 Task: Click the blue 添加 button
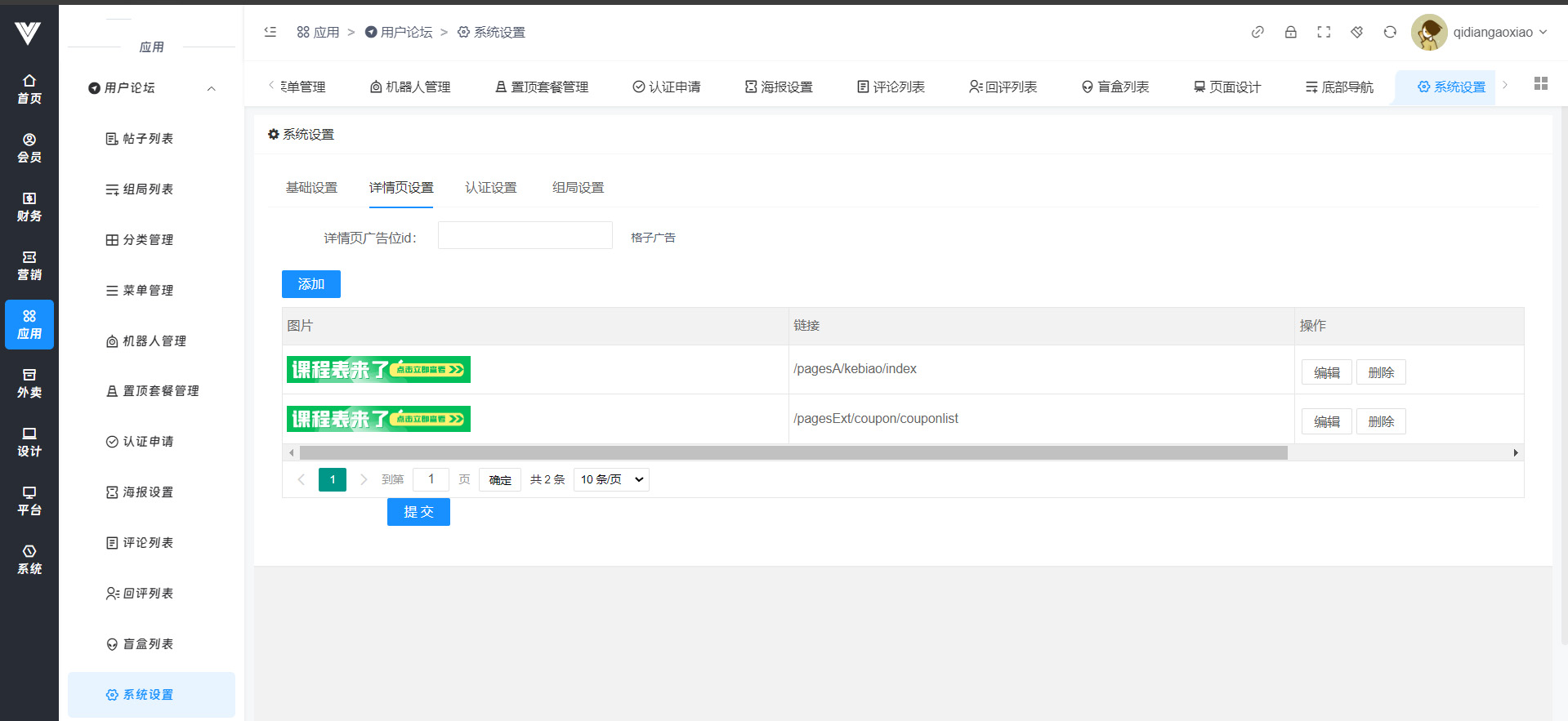pyautogui.click(x=310, y=284)
